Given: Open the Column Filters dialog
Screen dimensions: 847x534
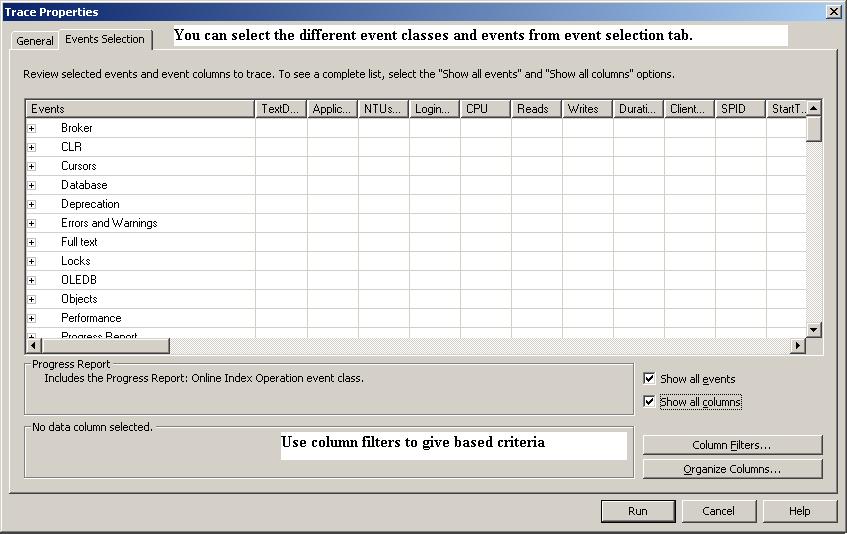Looking at the screenshot, I should coord(732,445).
